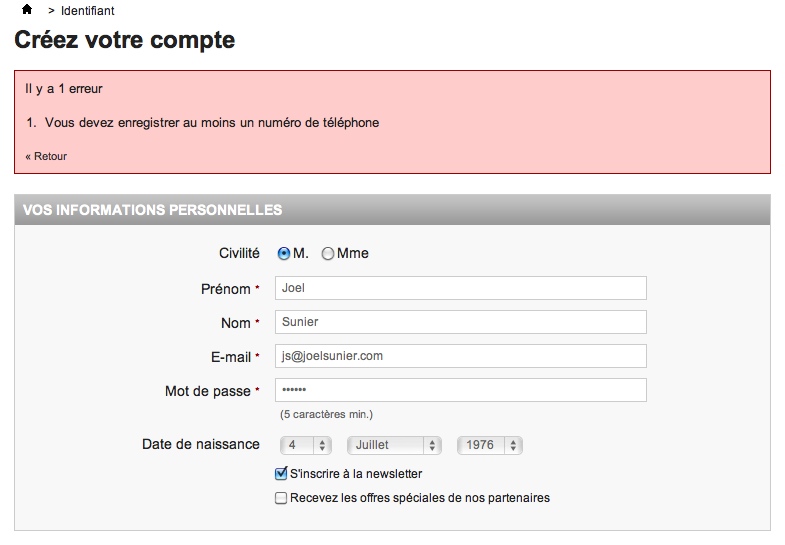785x545 pixels.
Task: Click the E-mail input field
Action: [461, 356]
